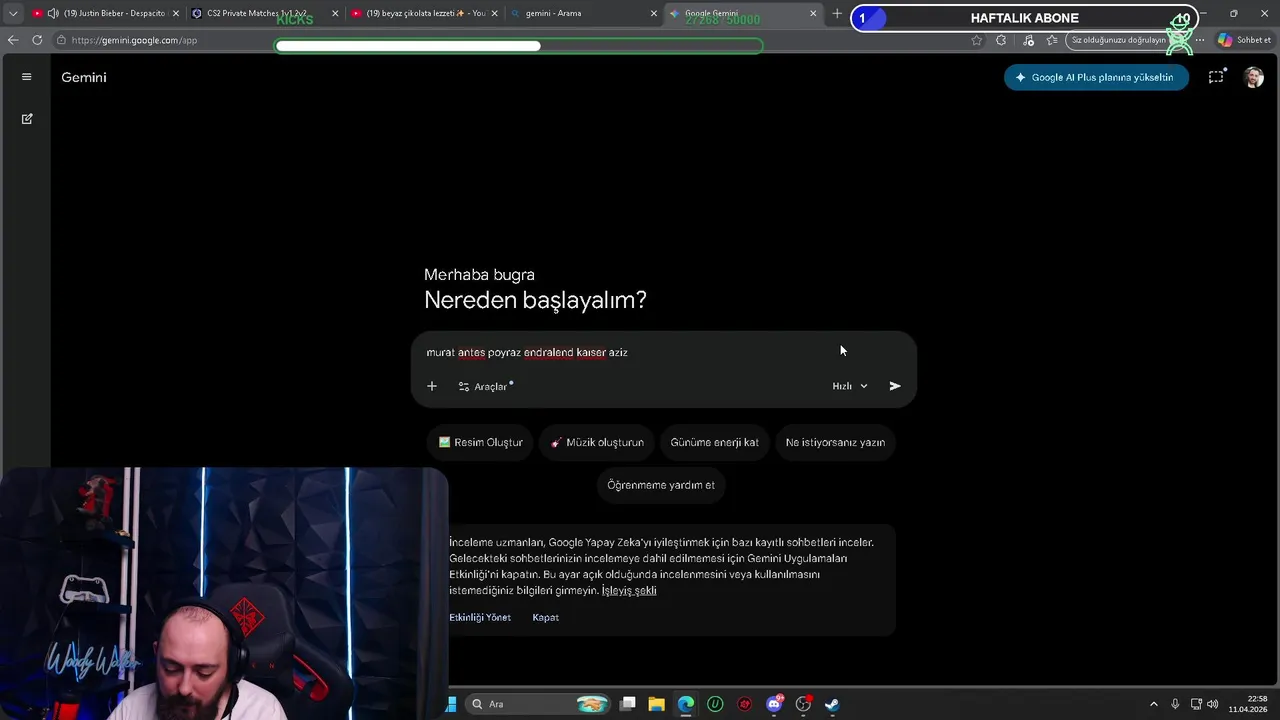Image resolution: width=1280 pixels, height=720 pixels.
Task: Close the gemini - Arama tab
Action: pos(654,14)
